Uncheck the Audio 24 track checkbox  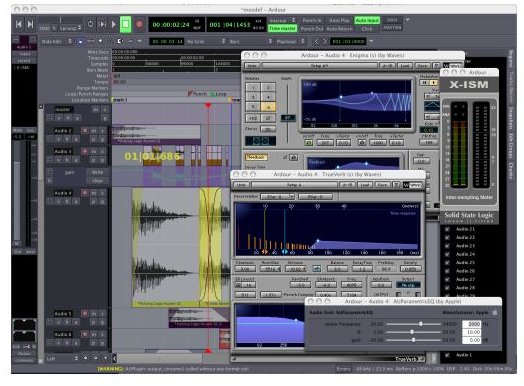pyautogui.click(x=447, y=254)
